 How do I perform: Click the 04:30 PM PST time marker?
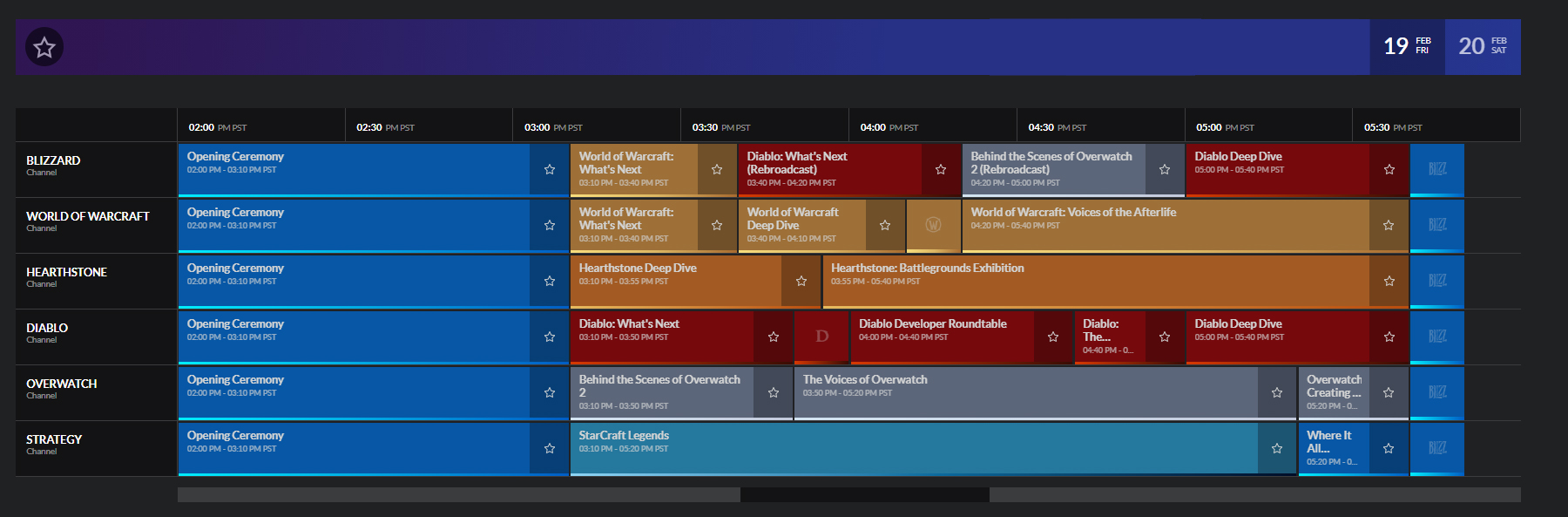point(1057,127)
